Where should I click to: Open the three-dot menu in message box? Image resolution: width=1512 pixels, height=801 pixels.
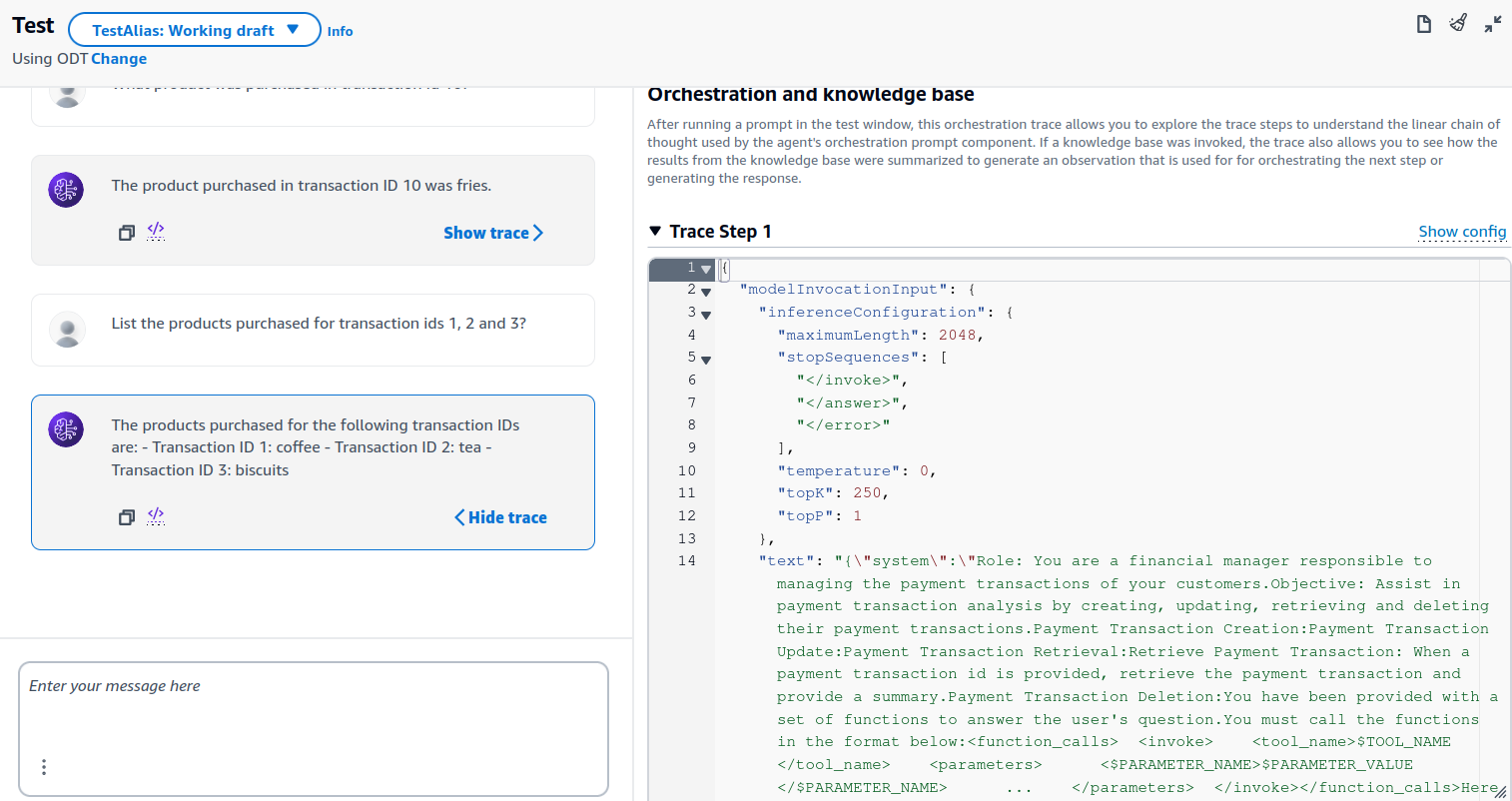44,767
